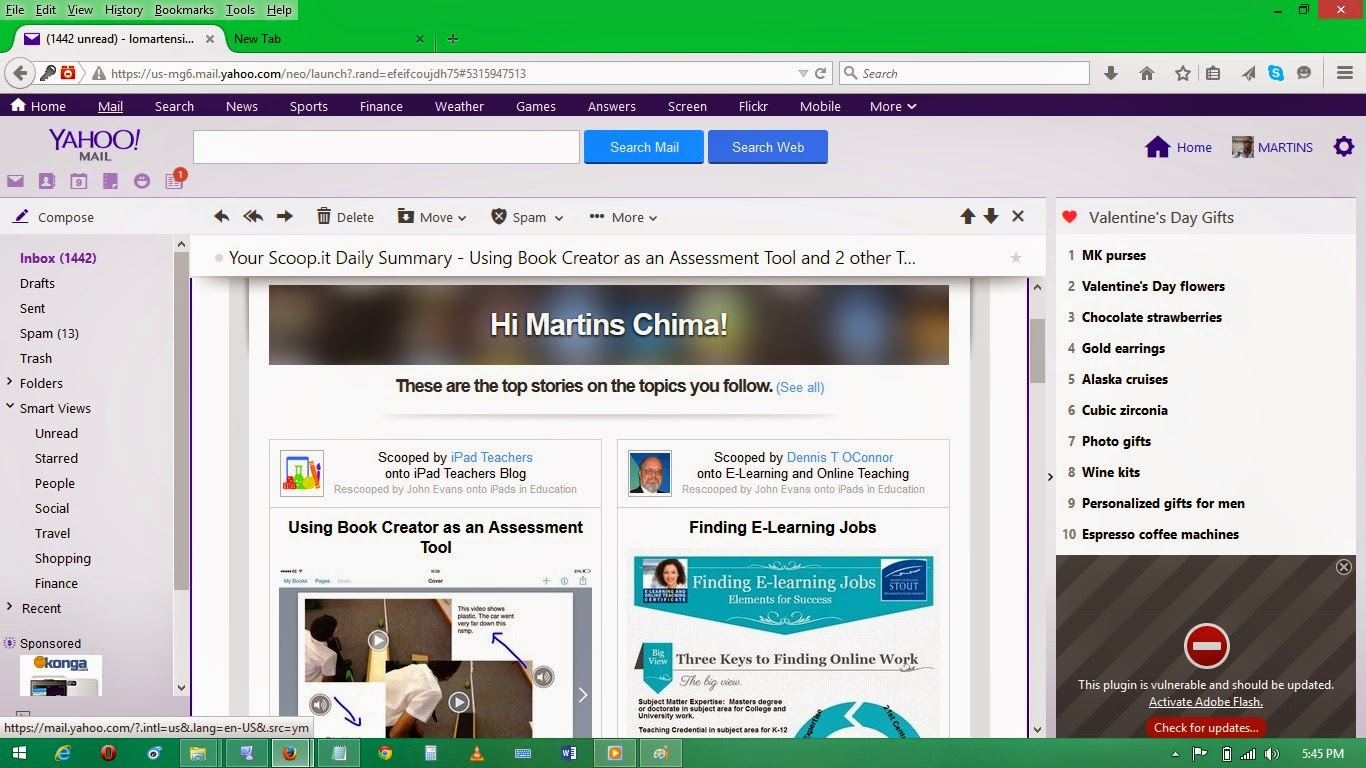The image size is (1366, 768).
Task: Click the Search Web button
Action: pos(768,147)
